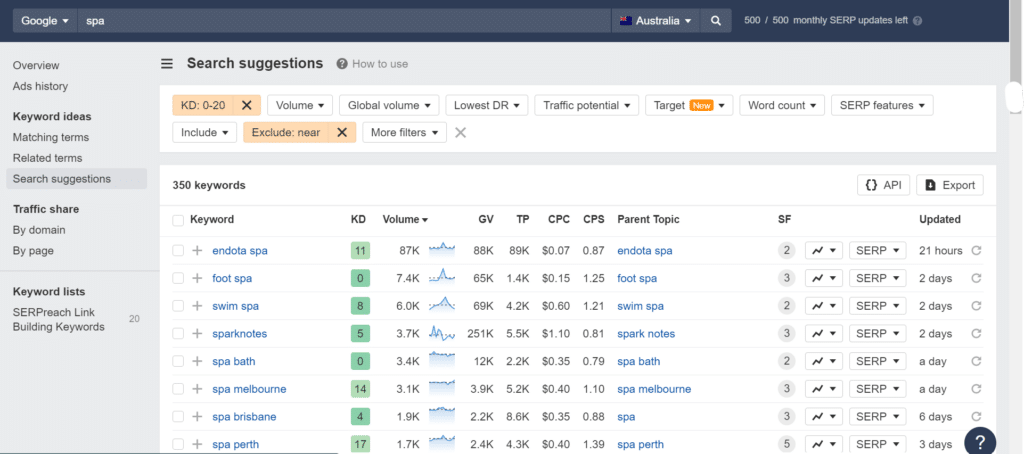Open the More filters dropdown
Image resolution: width=1024 pixels, height=454 pixels.
404,133
